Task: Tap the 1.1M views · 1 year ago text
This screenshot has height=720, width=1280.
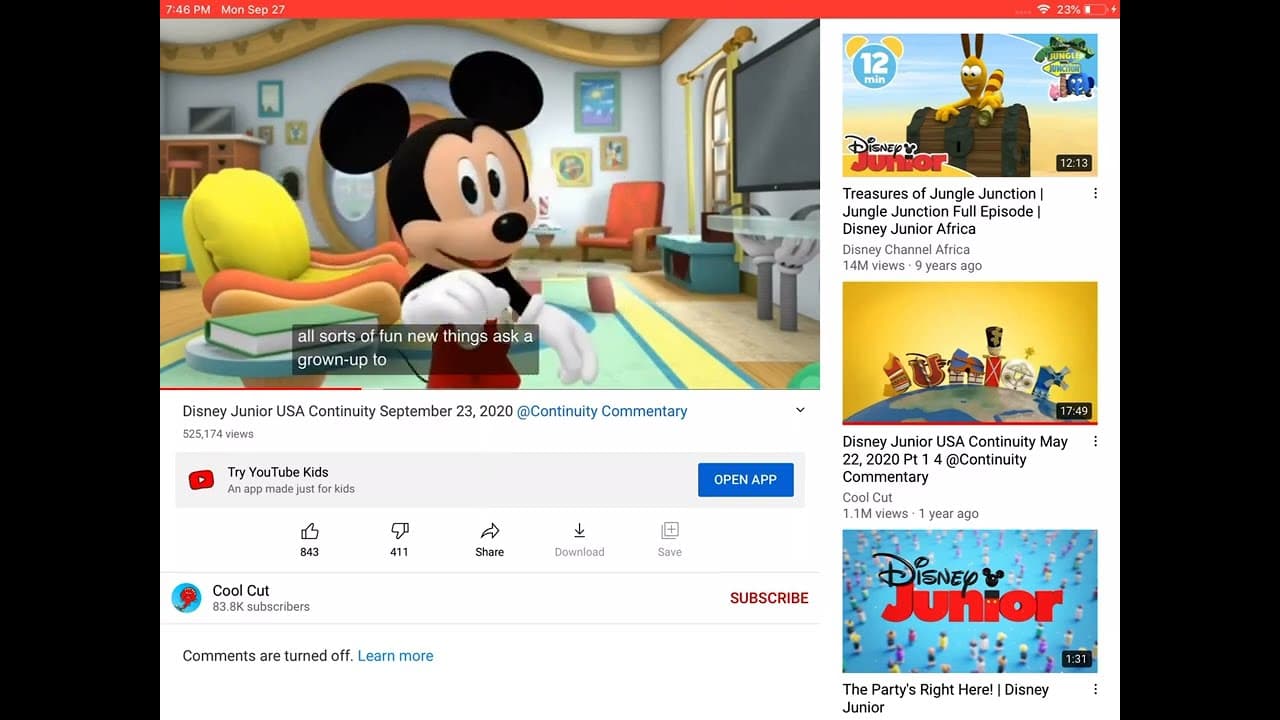Action: click(911, 513)
